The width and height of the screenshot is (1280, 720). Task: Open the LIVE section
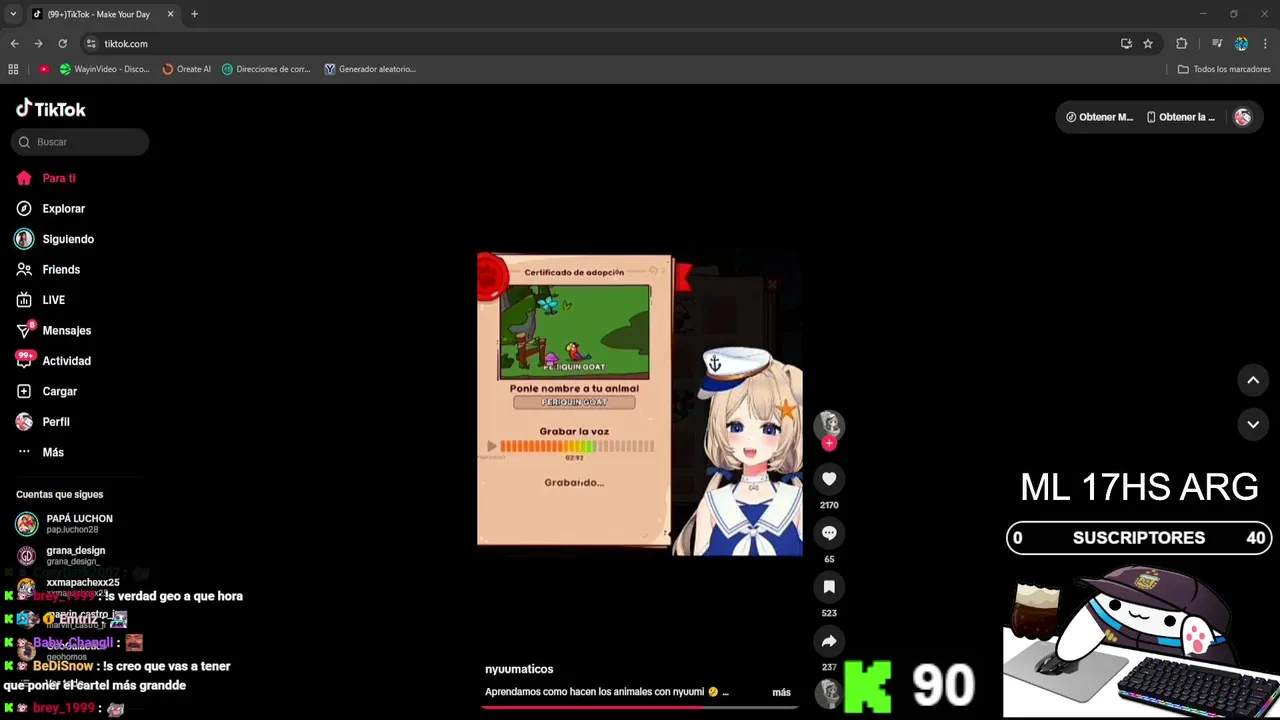[x=53, y=300]
